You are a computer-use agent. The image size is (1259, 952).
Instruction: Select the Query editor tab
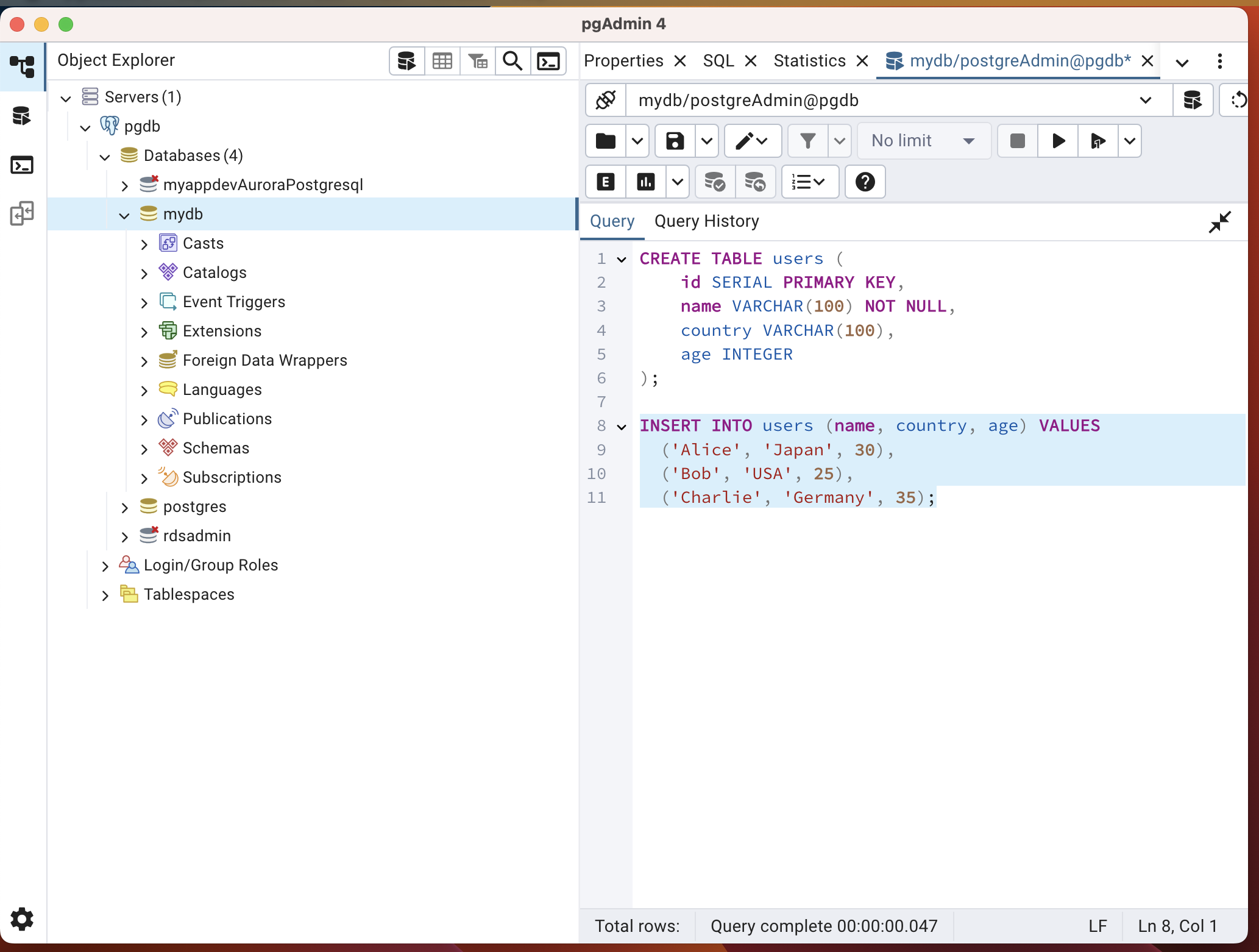612,221
